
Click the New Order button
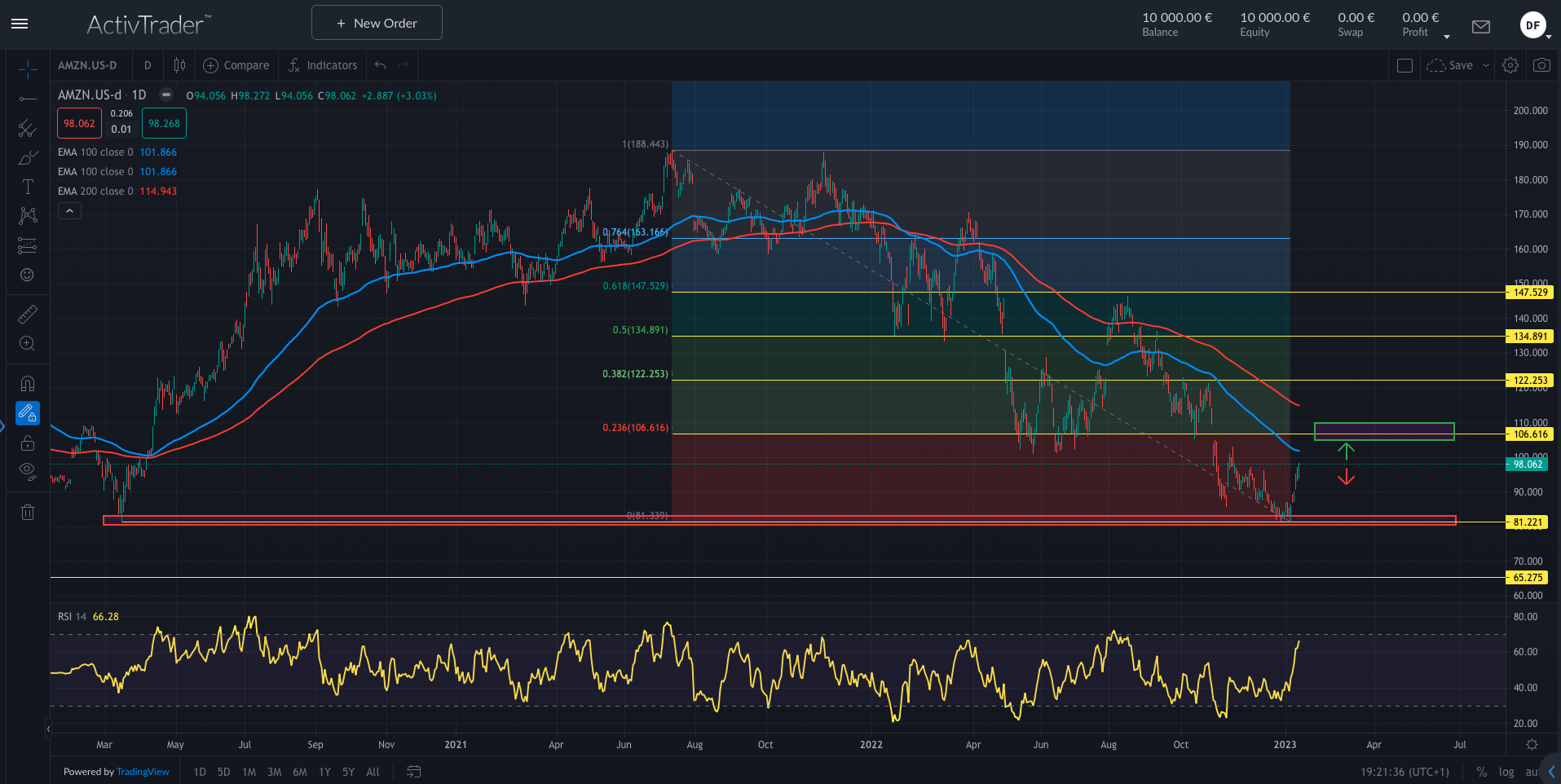click(x=377, y=23)
